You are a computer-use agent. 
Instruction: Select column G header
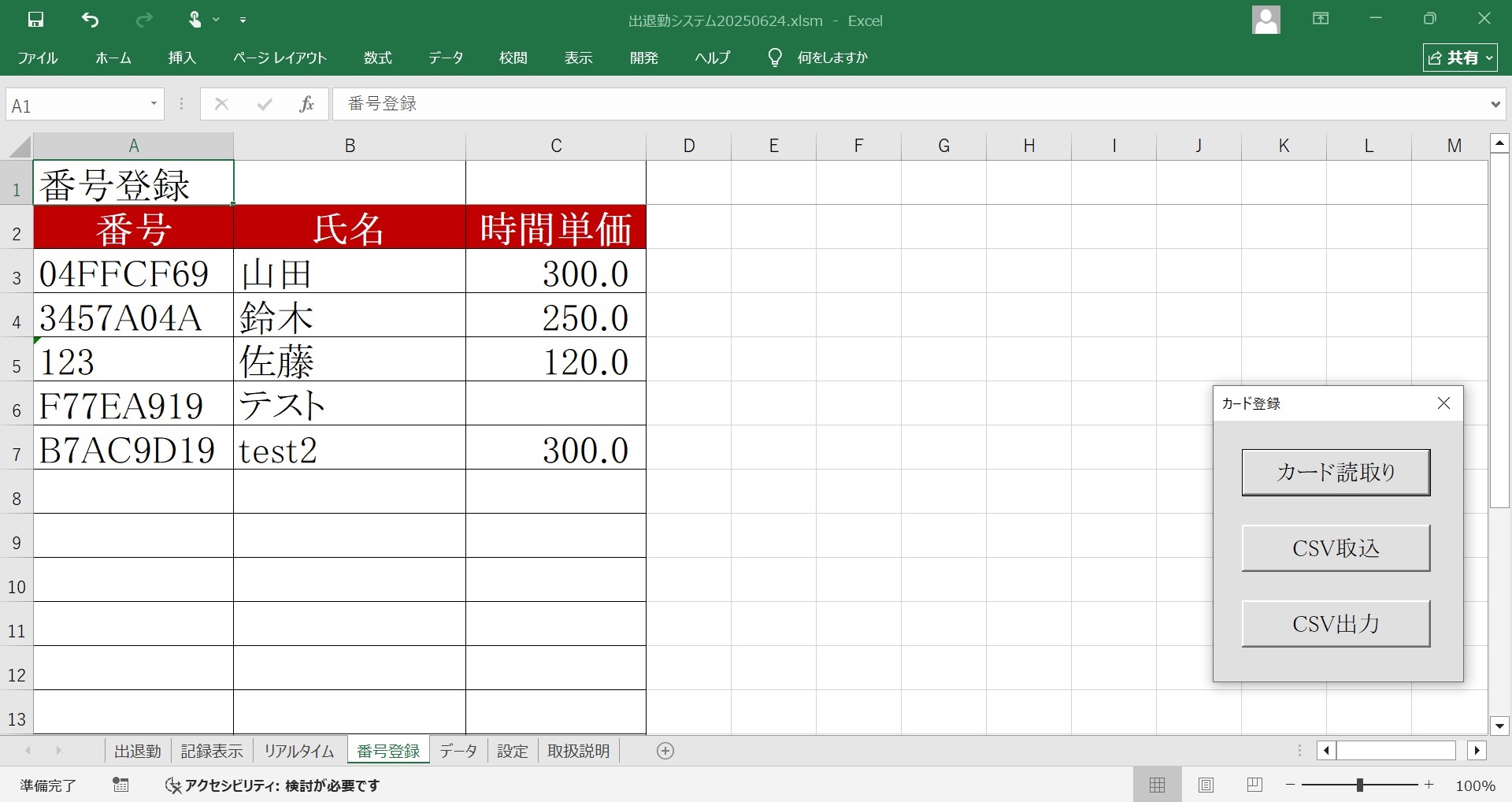[x=943, y=146]
